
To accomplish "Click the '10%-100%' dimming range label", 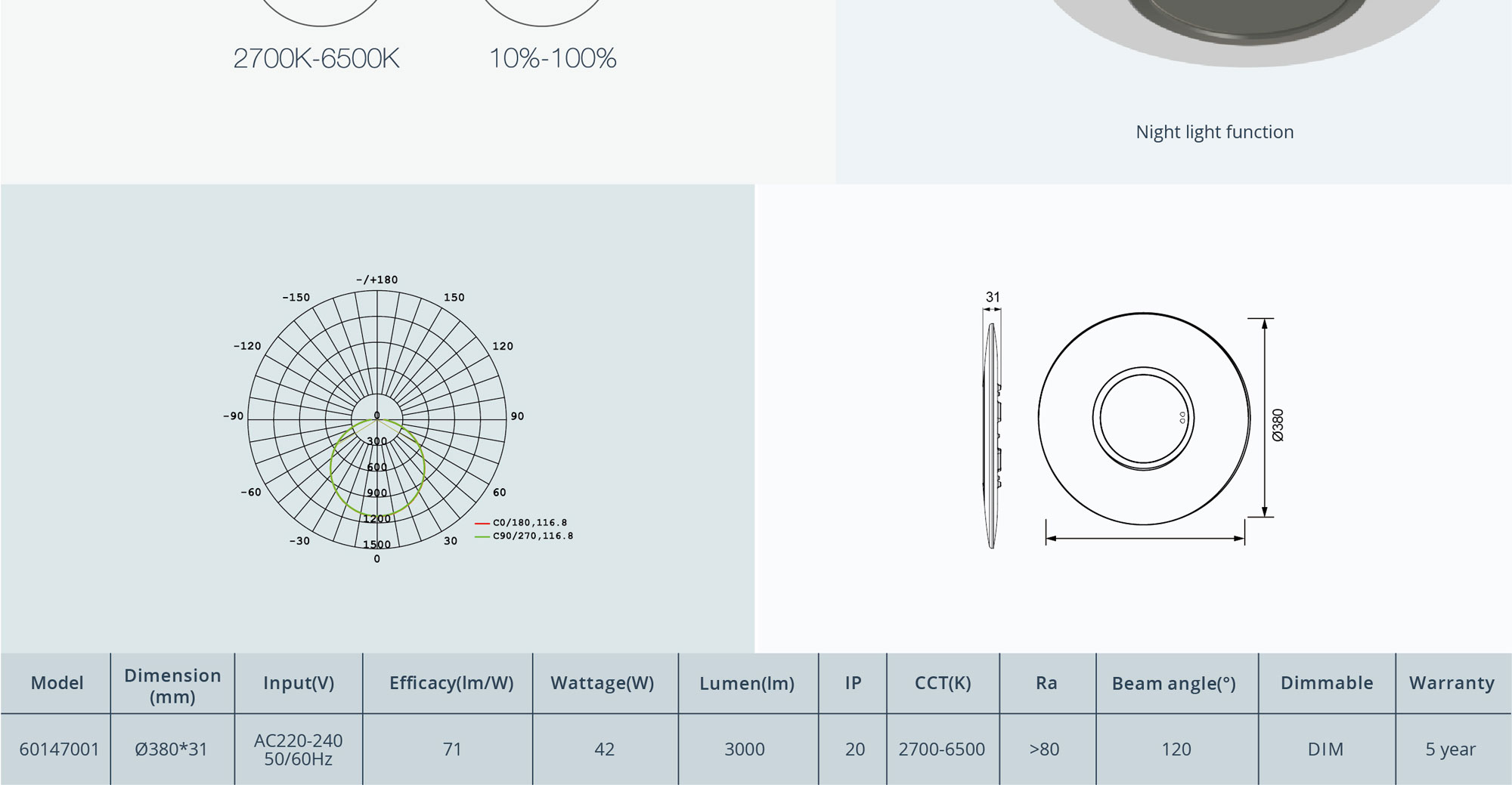I will point(553,58).
